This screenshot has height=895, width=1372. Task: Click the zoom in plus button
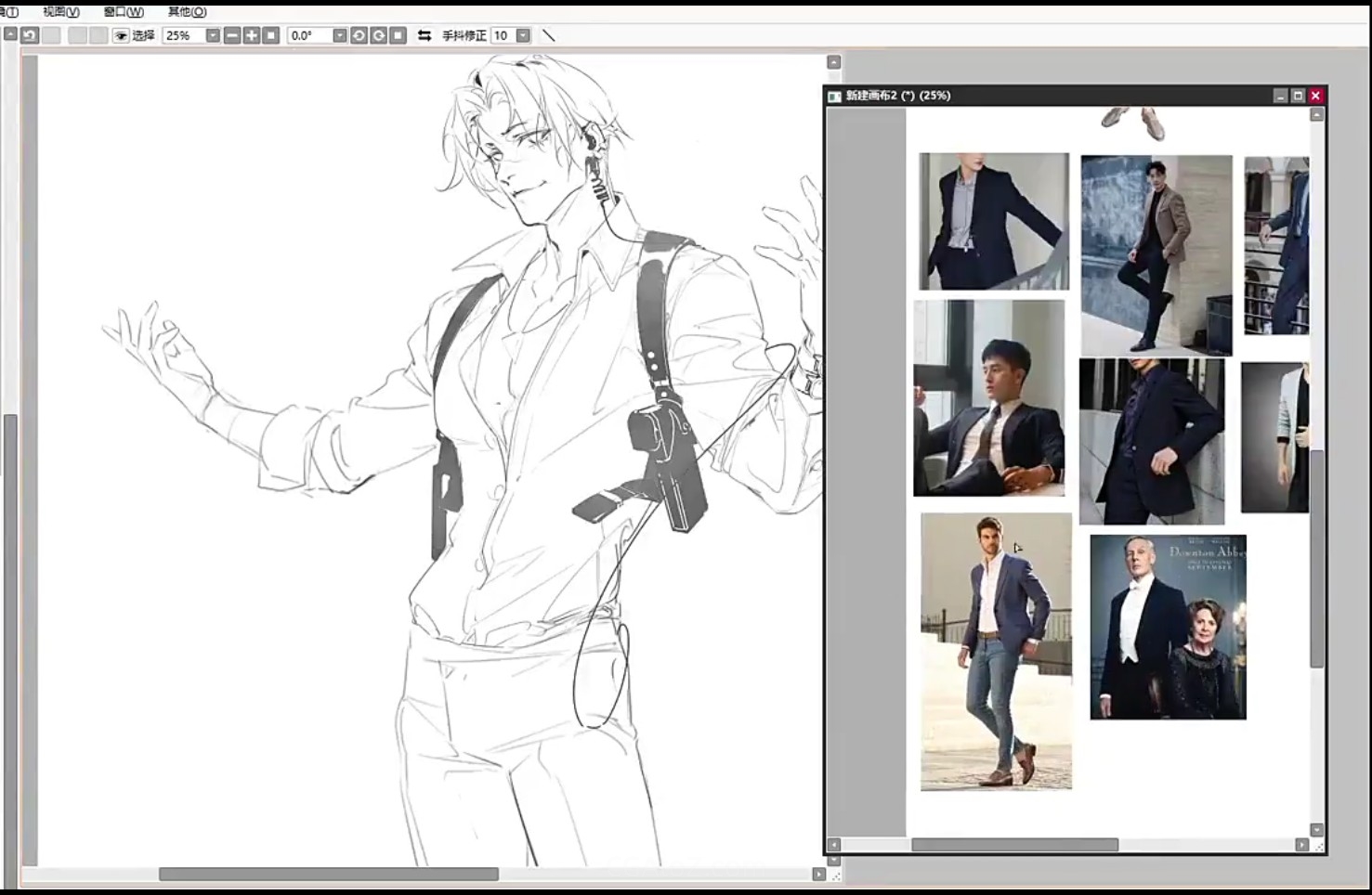252,35
